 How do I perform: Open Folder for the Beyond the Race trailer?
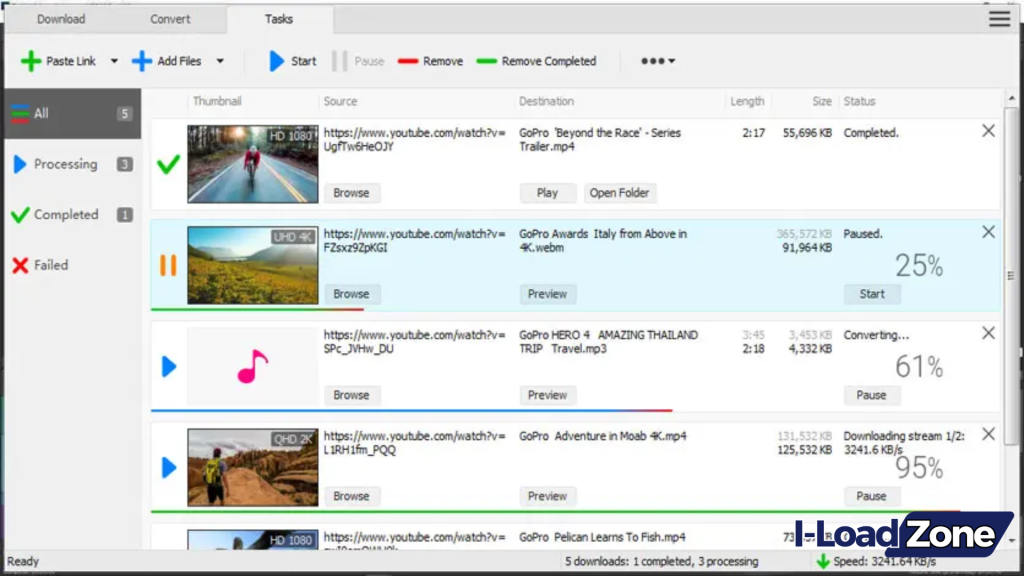coord(620,192)
